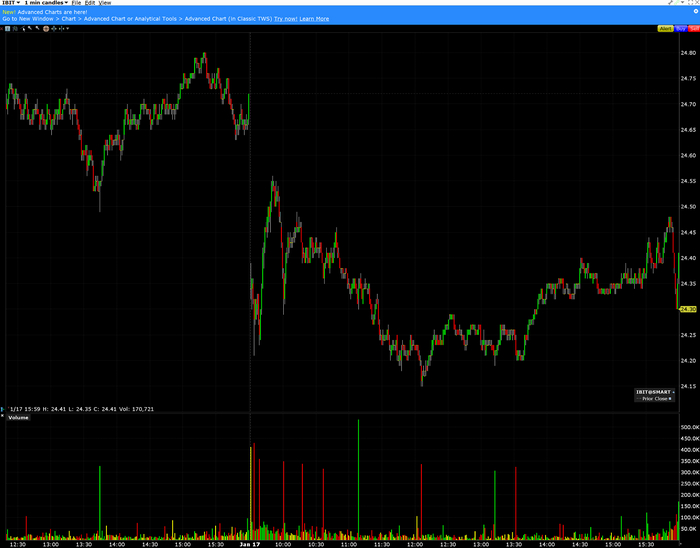Click the red Sell button
700x548 pixels.
(x=694, y=29)
